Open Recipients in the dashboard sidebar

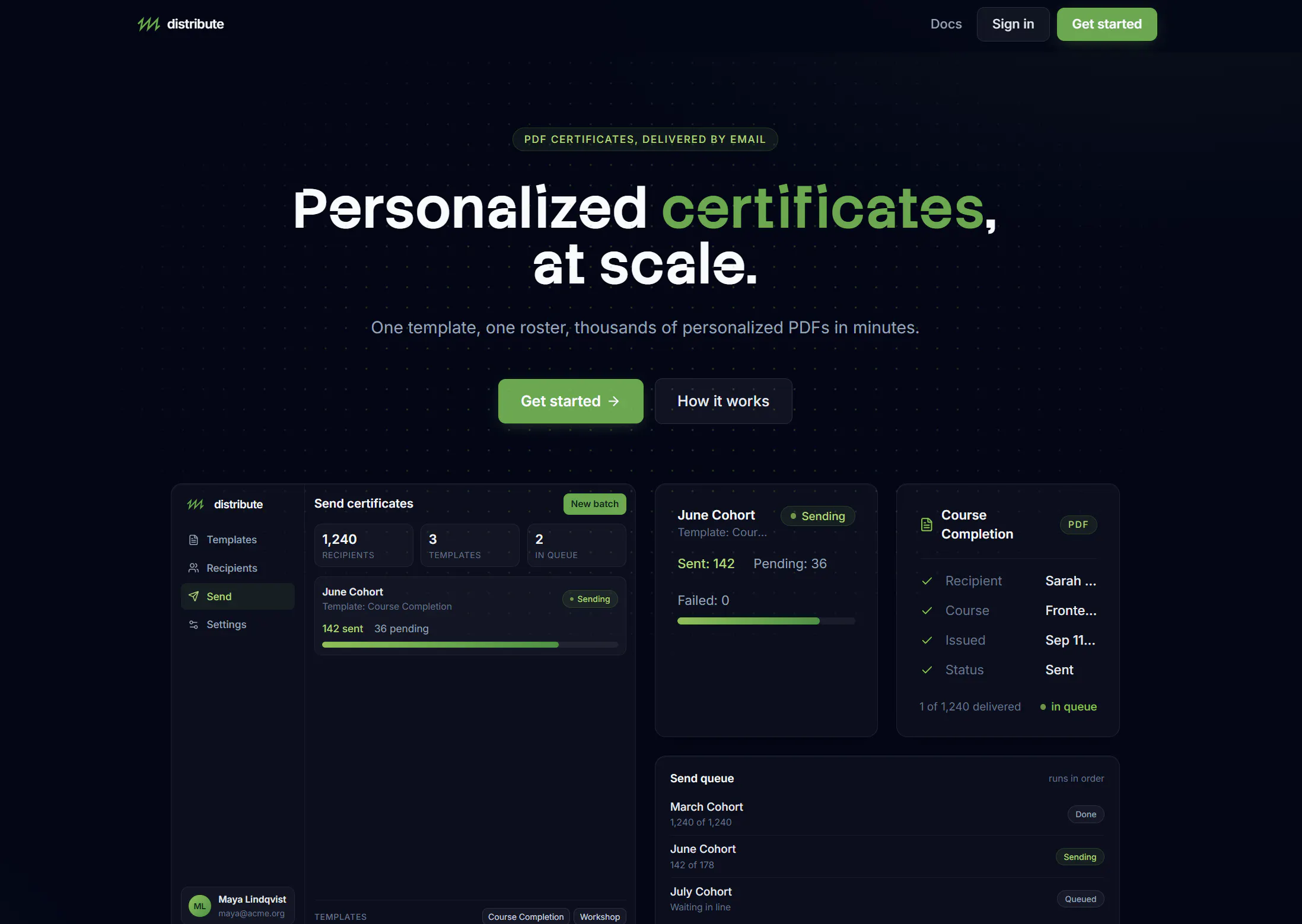click(237, 568)
